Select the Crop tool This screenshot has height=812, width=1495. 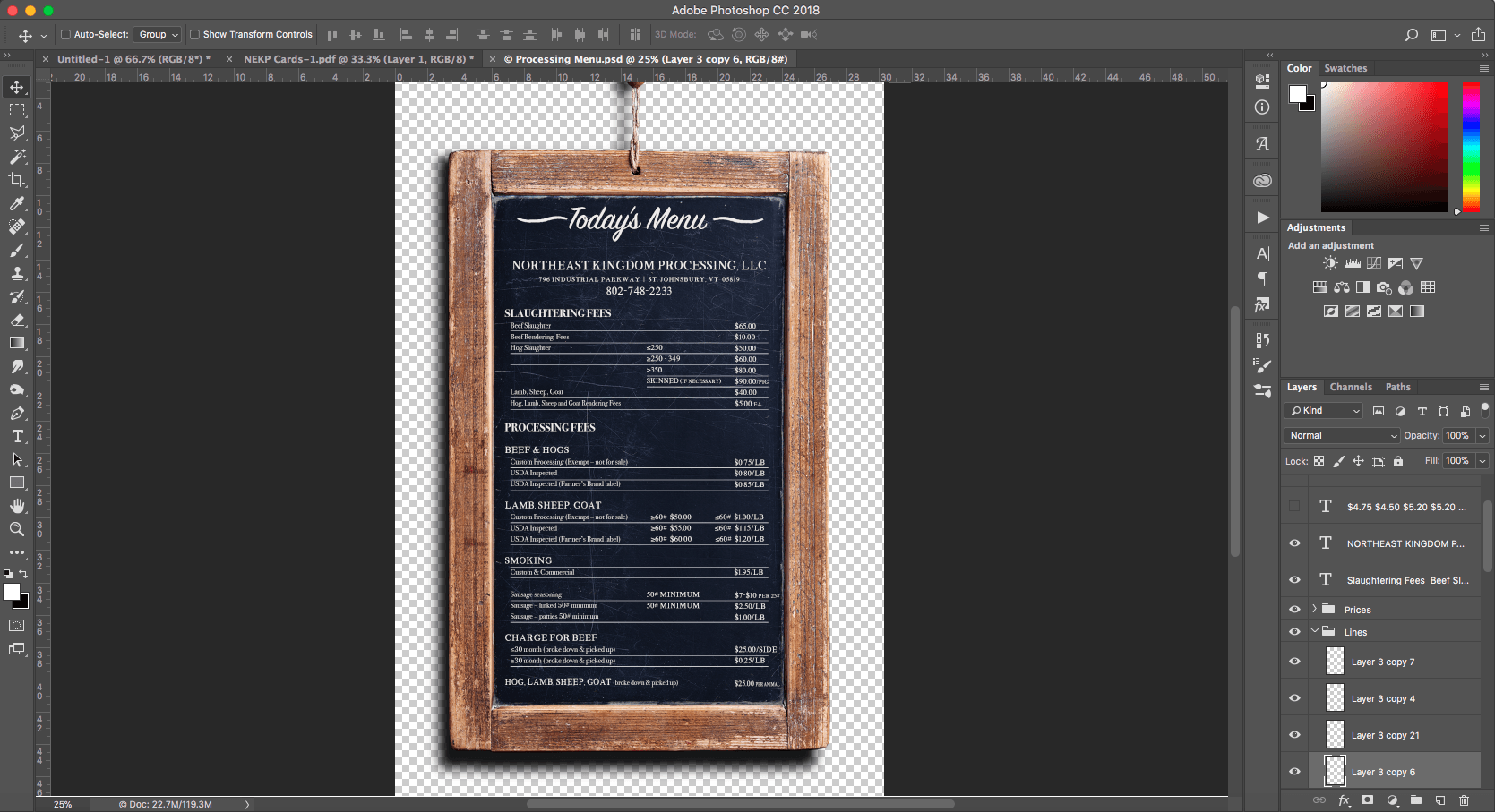(17, 180)
